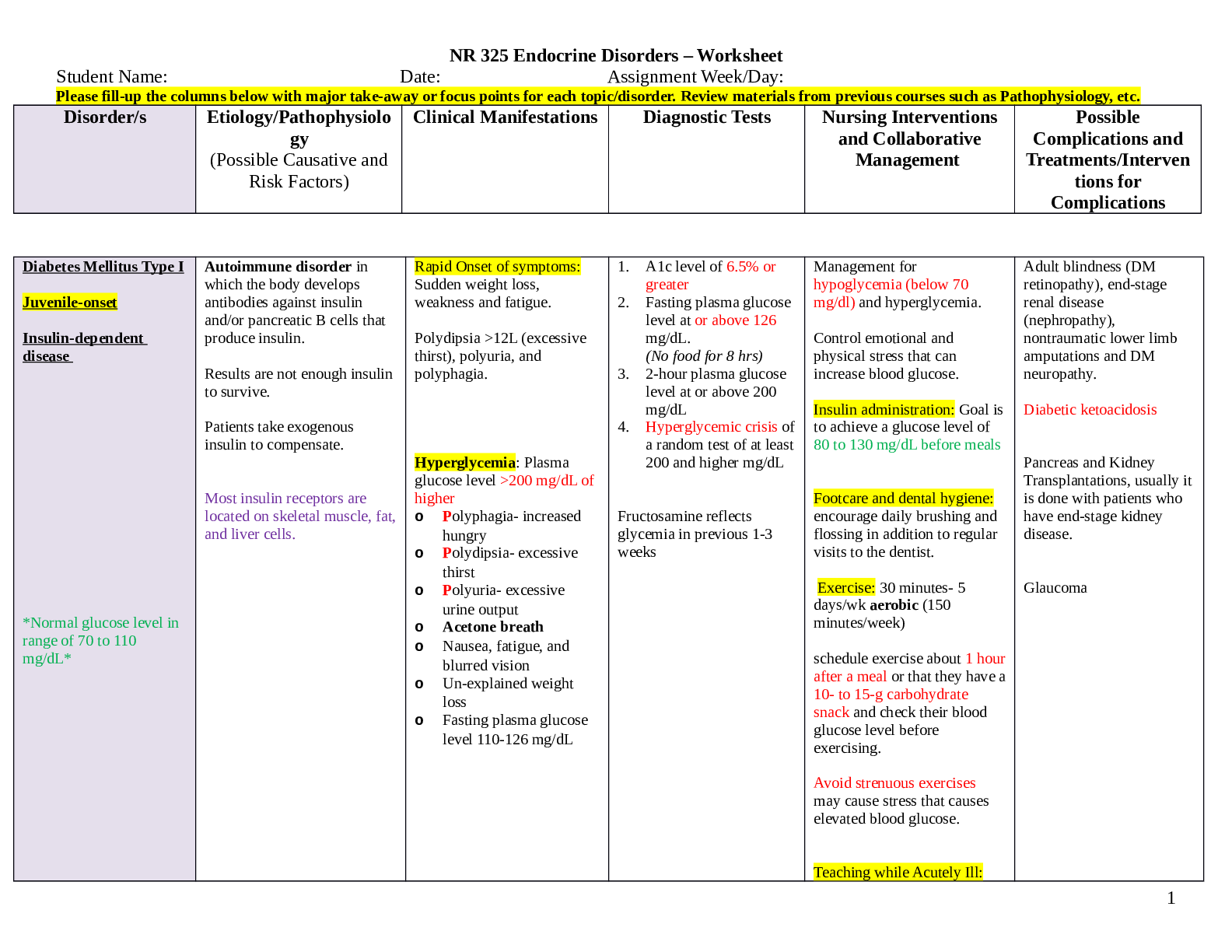Image resolution: width=1232 pixels, height=952 pixels.
Task: Click 'Fructosamine reflects glycemia' paragraph
Action: click(x=695, y=534)
